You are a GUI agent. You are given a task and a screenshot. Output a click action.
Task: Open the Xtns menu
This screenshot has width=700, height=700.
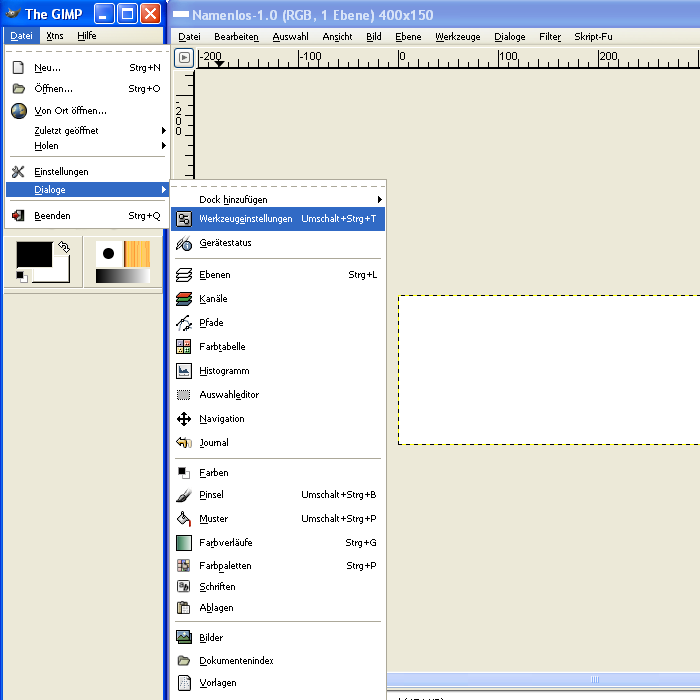54,36
